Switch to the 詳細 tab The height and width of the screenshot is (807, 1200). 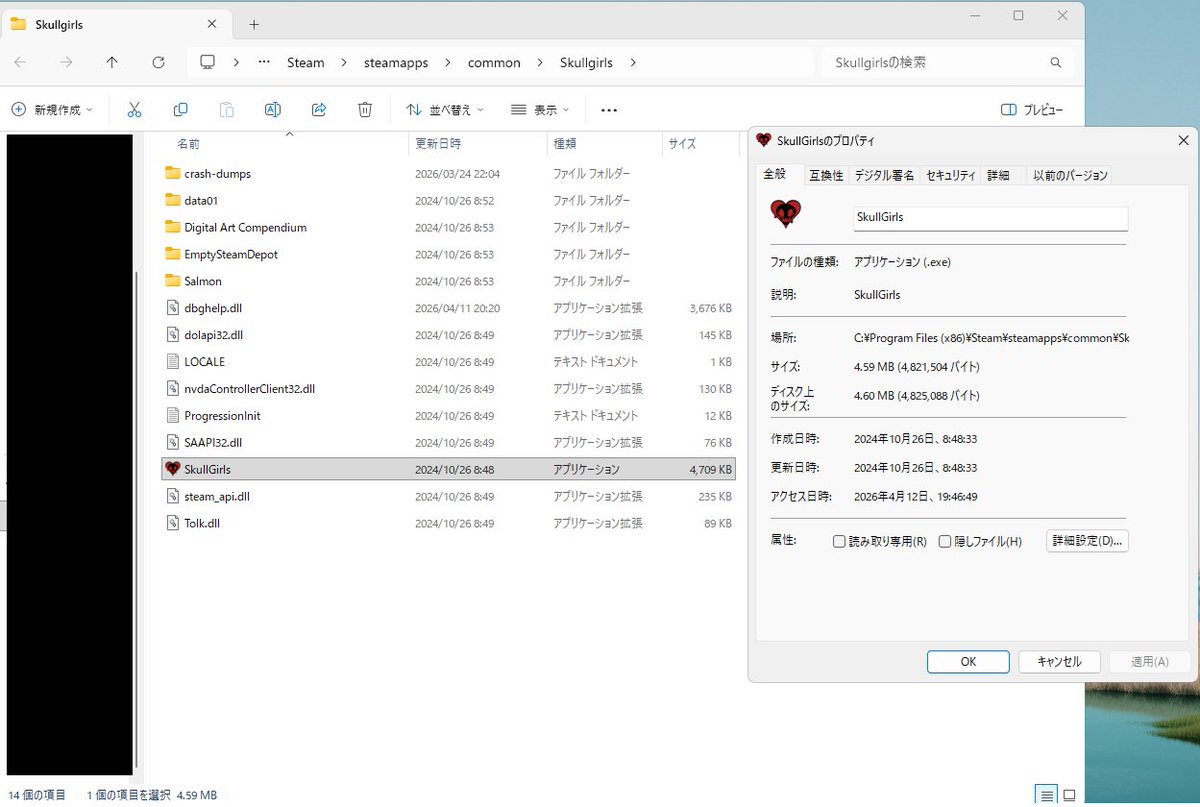click(x=998, y=175)
